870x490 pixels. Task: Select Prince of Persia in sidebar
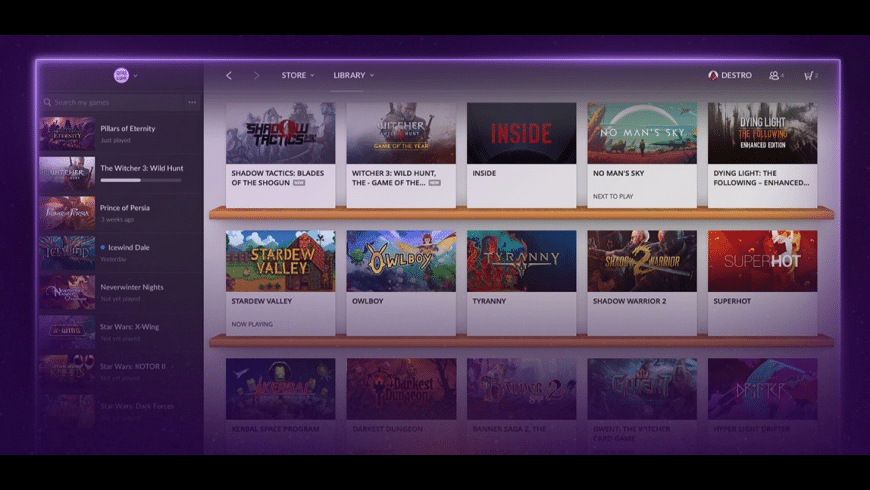click(121, 213)
